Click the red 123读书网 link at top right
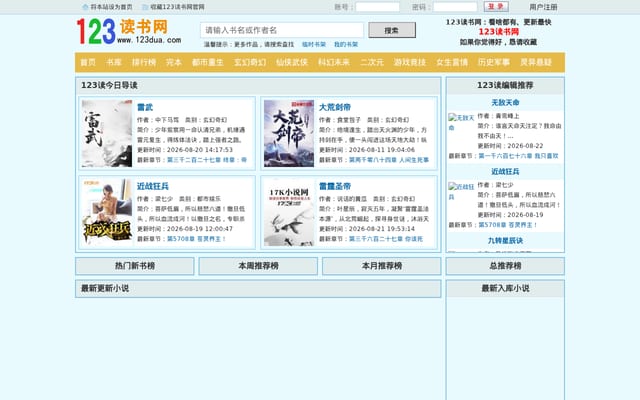Viewport: 640px width, 400px height. [498, 32]
